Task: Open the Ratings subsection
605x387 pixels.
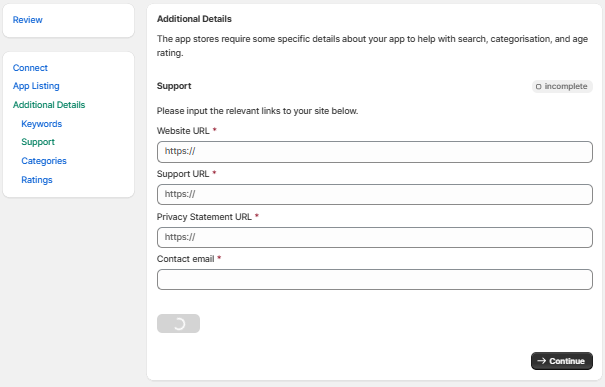Action: pyautogui.click(x=37, y=180)
